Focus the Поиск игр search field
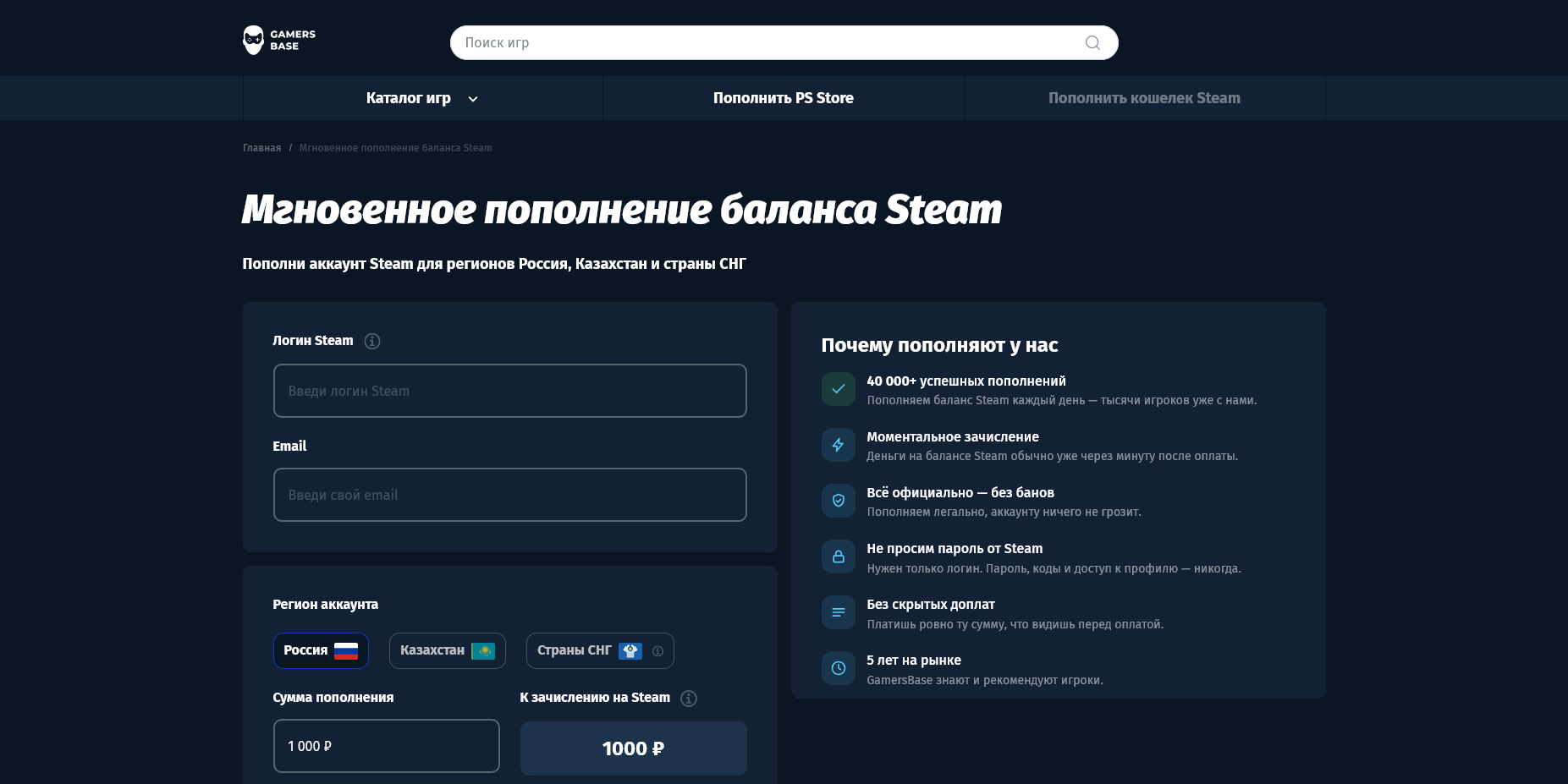This screenshot has height=784, width=1568. click(x=784, y=43)
